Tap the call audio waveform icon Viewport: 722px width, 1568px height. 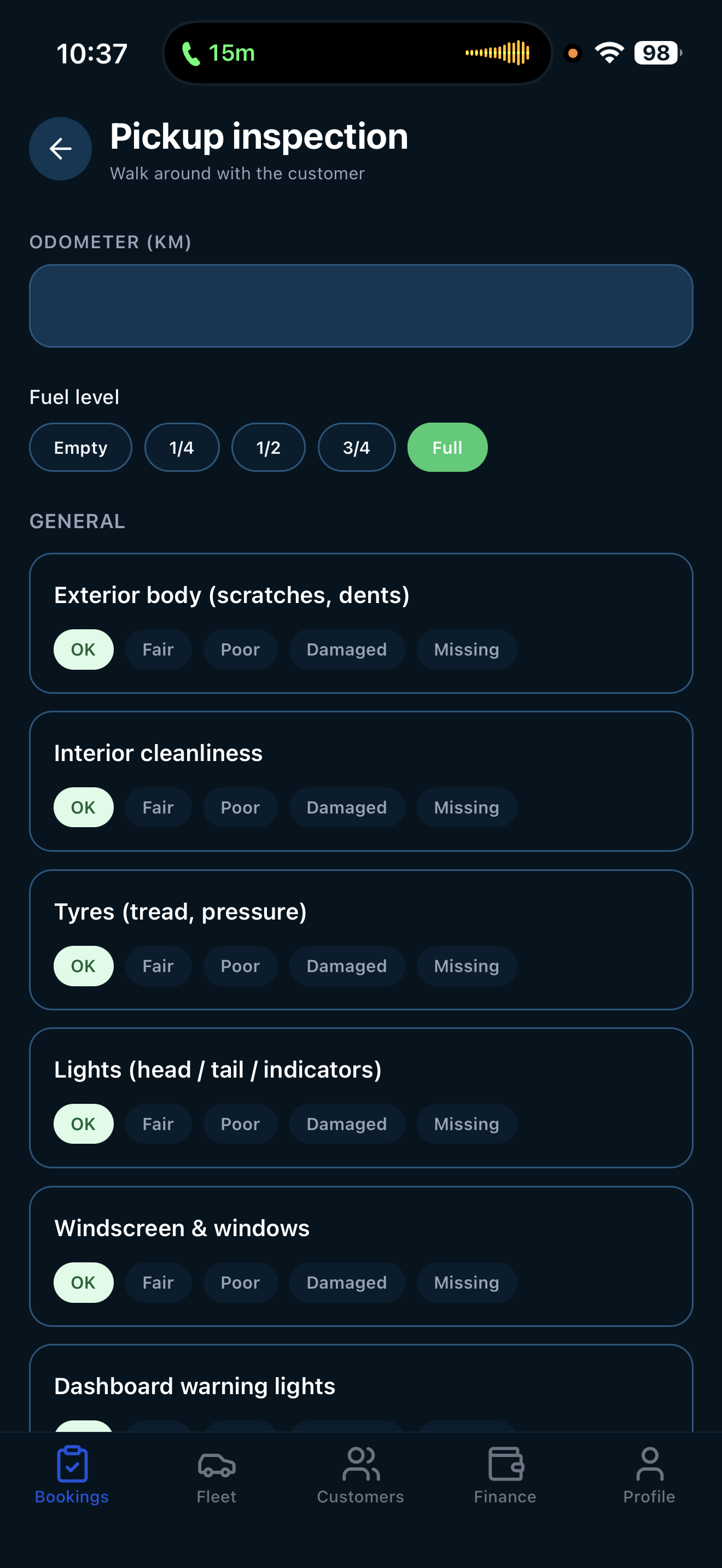pyautogui.click(x=497, y=53)
